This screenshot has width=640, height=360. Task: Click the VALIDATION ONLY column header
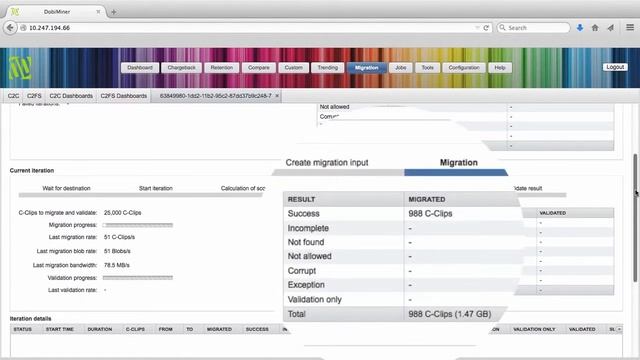click(534, 329)
